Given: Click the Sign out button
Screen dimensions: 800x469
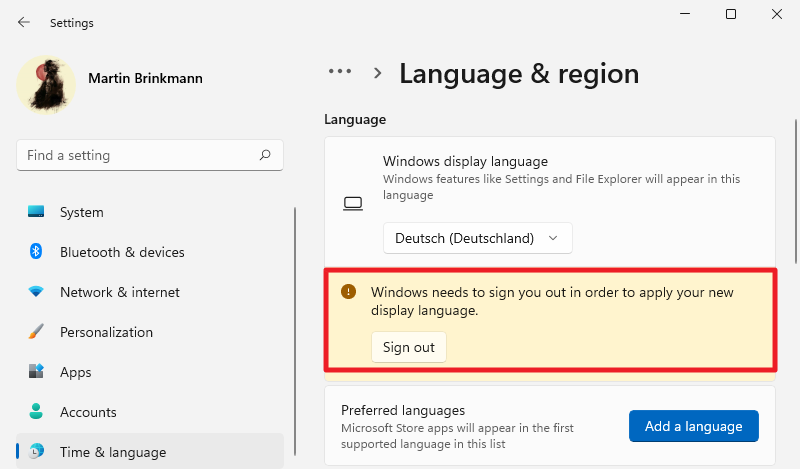Looking at the screenshot, I should coord(409,347).
